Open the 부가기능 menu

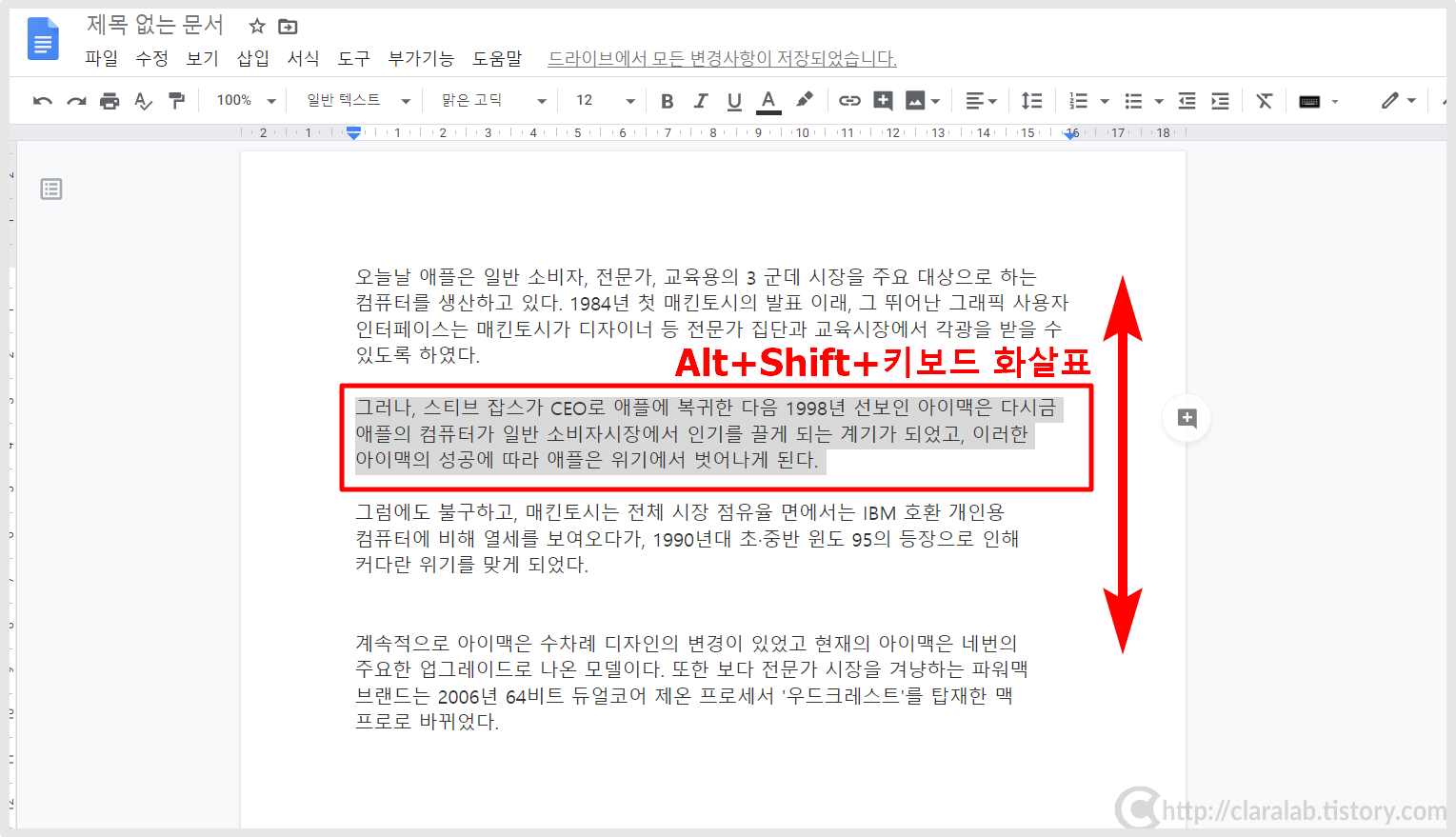click(422, 58)
